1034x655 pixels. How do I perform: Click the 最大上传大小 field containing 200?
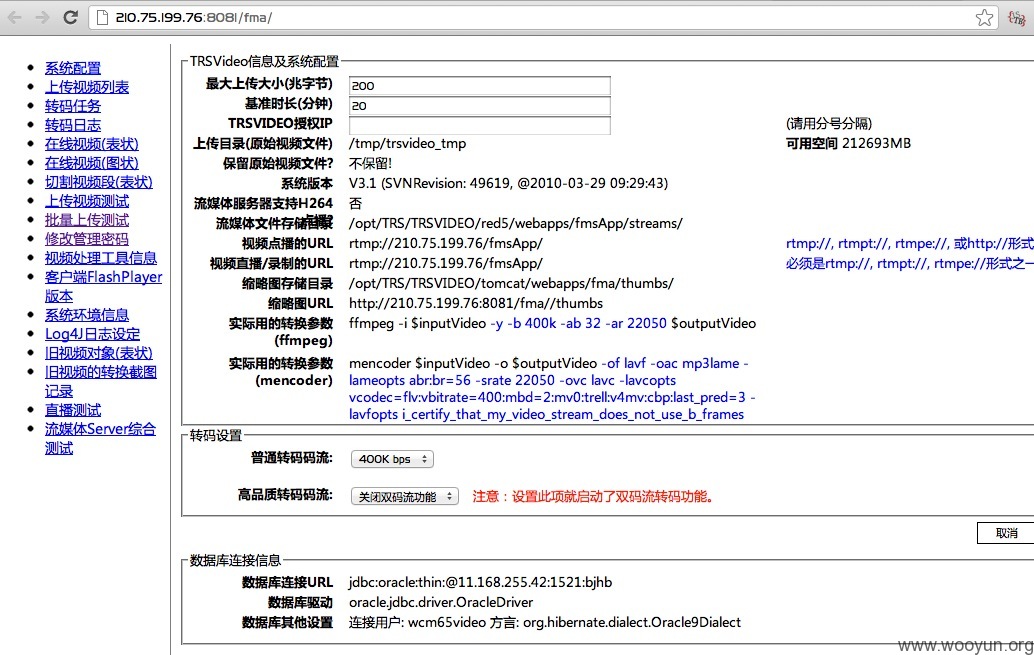[479, 86]
